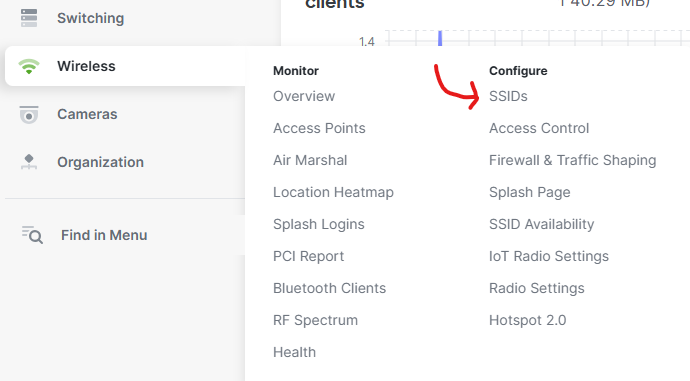Click the Cameras icon in sidebar

29,114
